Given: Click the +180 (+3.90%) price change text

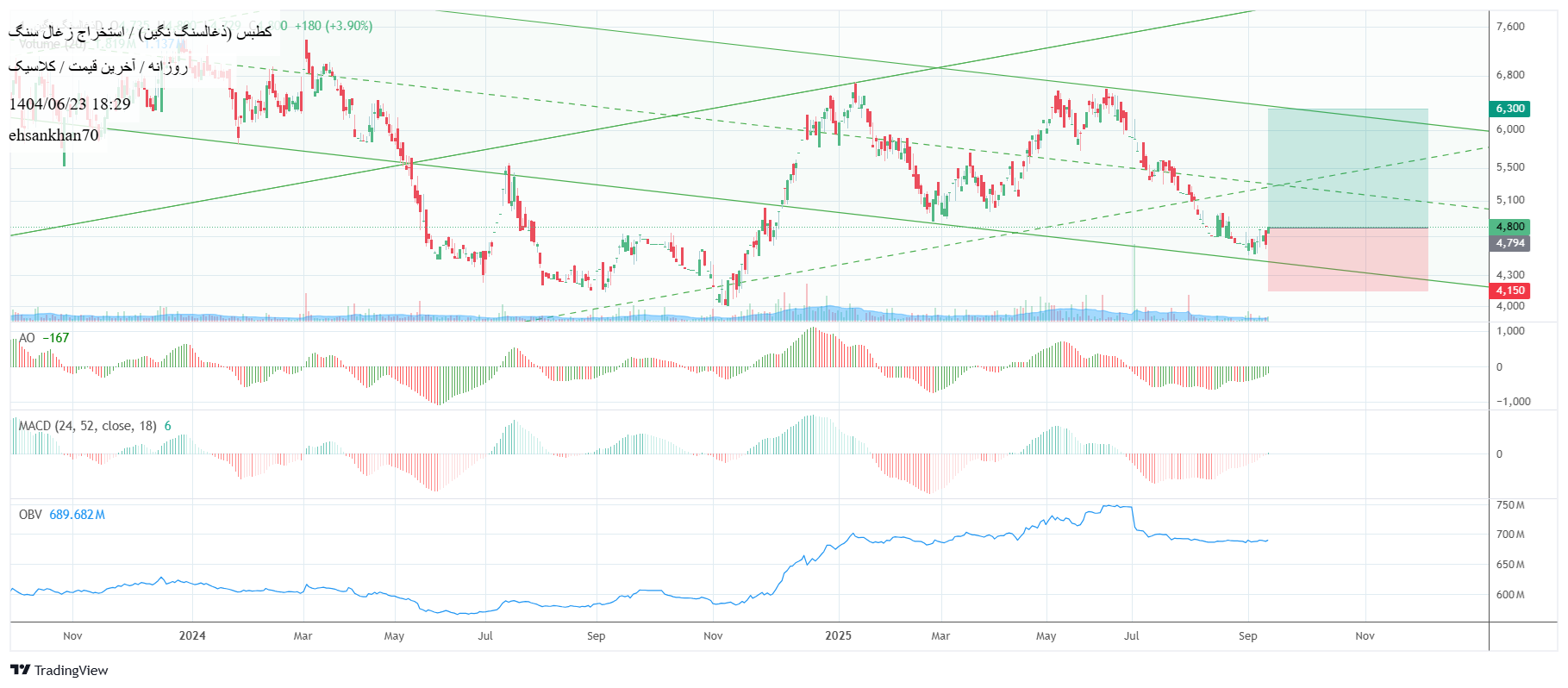Looking at the screenshot, I should (334, 26).
